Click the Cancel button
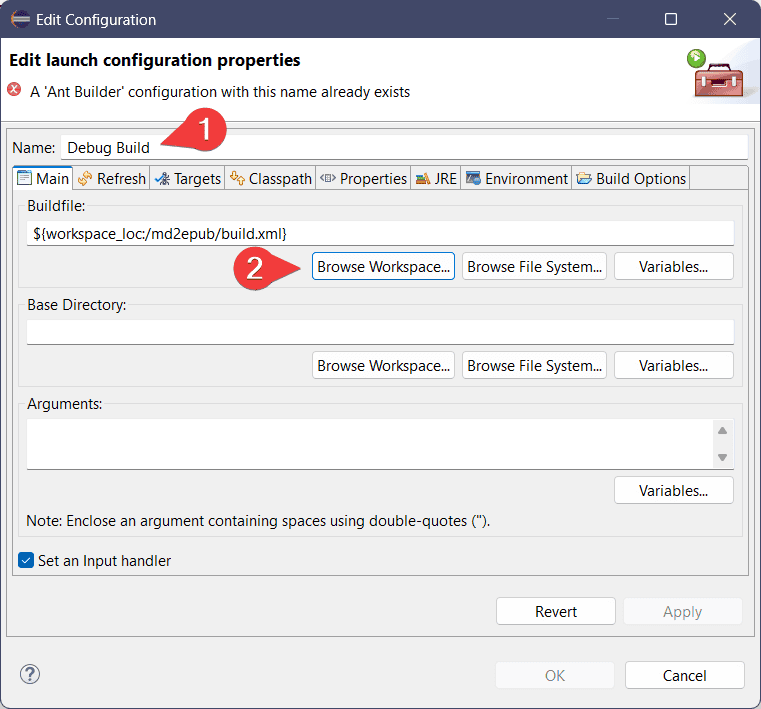 (x=684, y=676)
